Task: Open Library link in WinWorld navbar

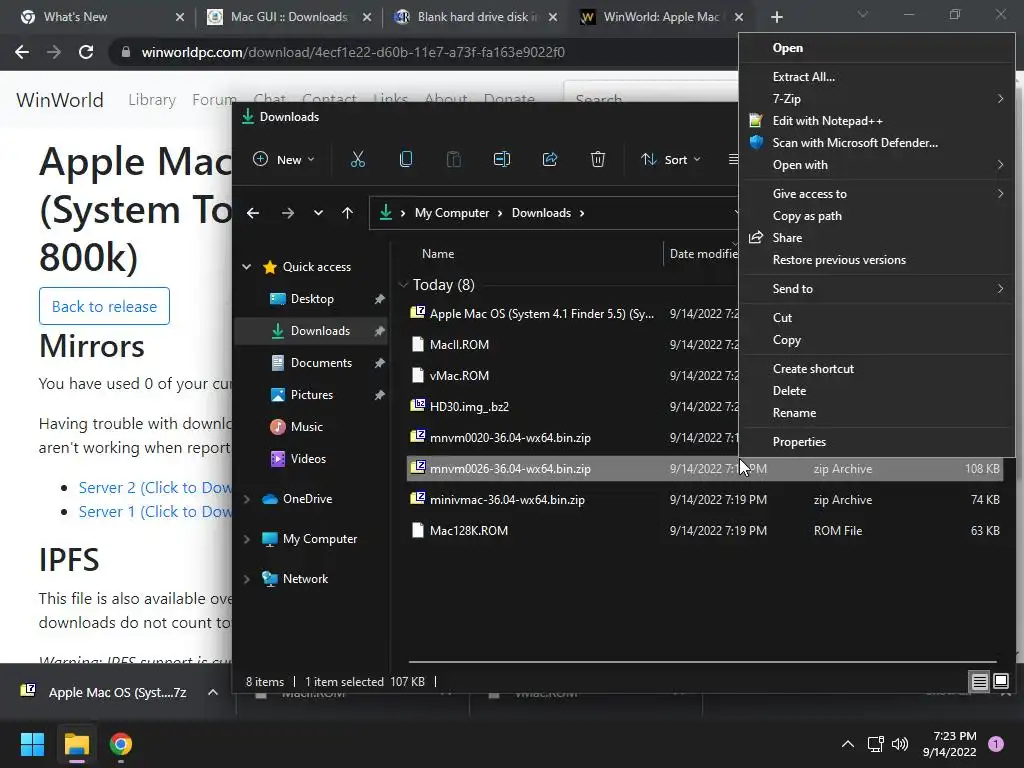Action: 152,99
